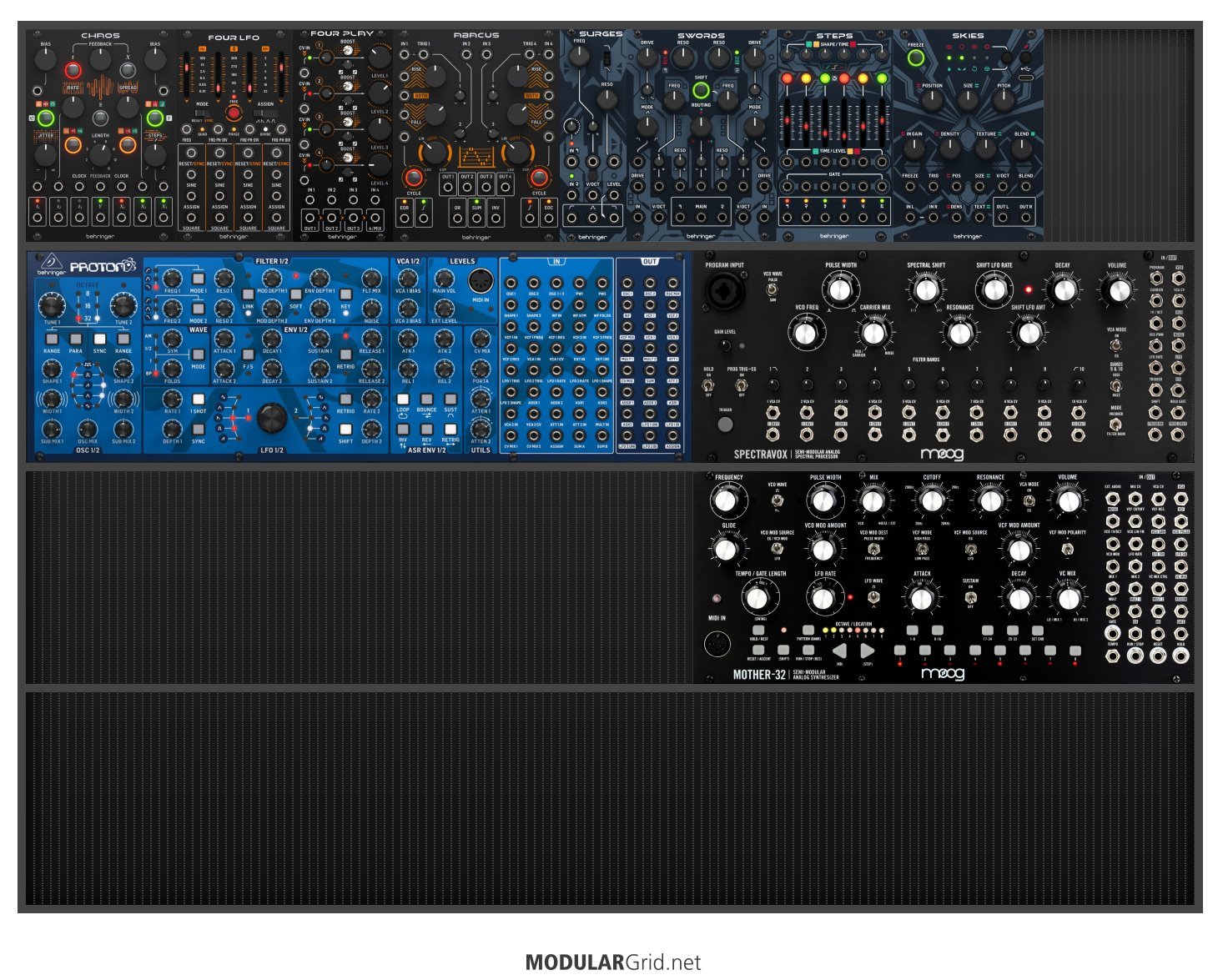The image size is (1228, 980).
Task: Click the Spectravox Program Input combo jack
Action: [x=724, y=292]
